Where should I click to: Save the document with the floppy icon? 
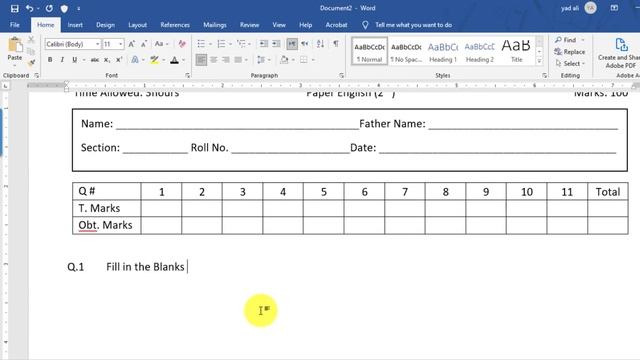coord(15,8)
